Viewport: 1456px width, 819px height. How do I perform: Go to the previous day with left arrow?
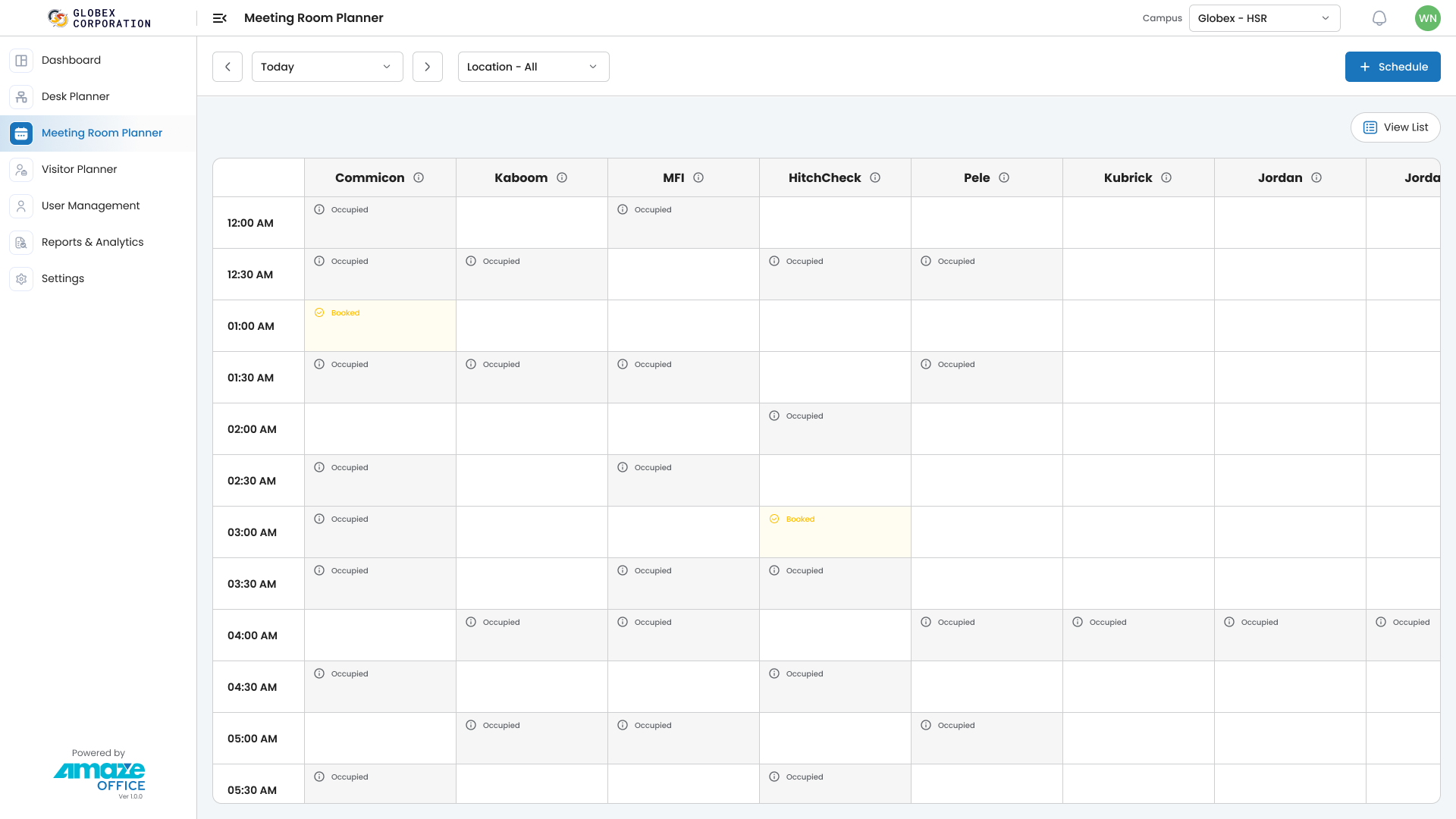click(227, 67)
